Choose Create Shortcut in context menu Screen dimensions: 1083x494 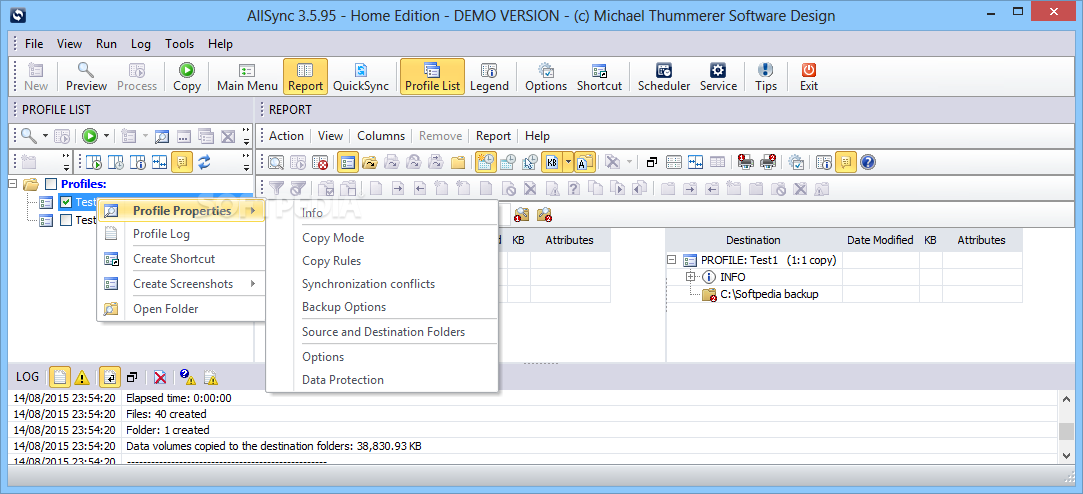tap(181, 259)
